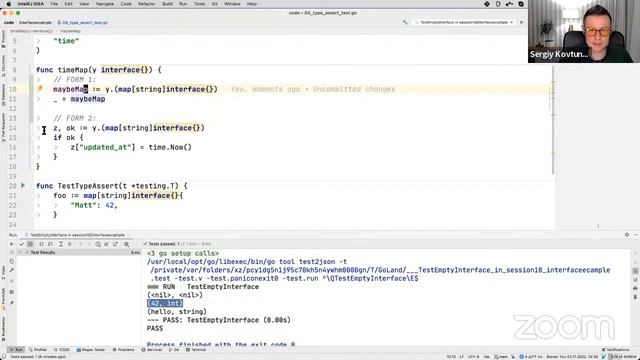Click the highlighted (42, int) console output
The height and width of the screenshot is (360, 640).
coord(165,303)
